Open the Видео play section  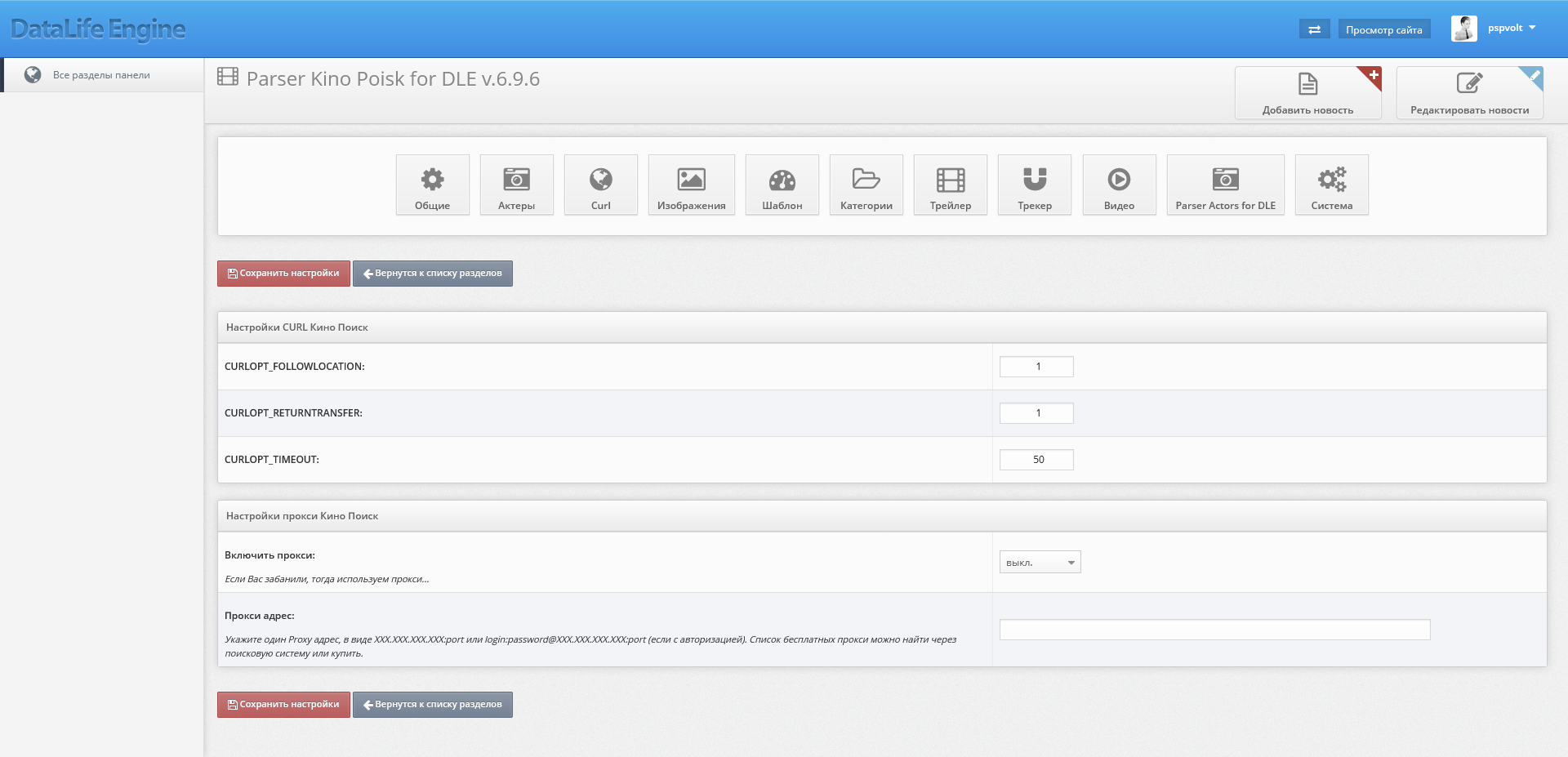point(1119,185)
